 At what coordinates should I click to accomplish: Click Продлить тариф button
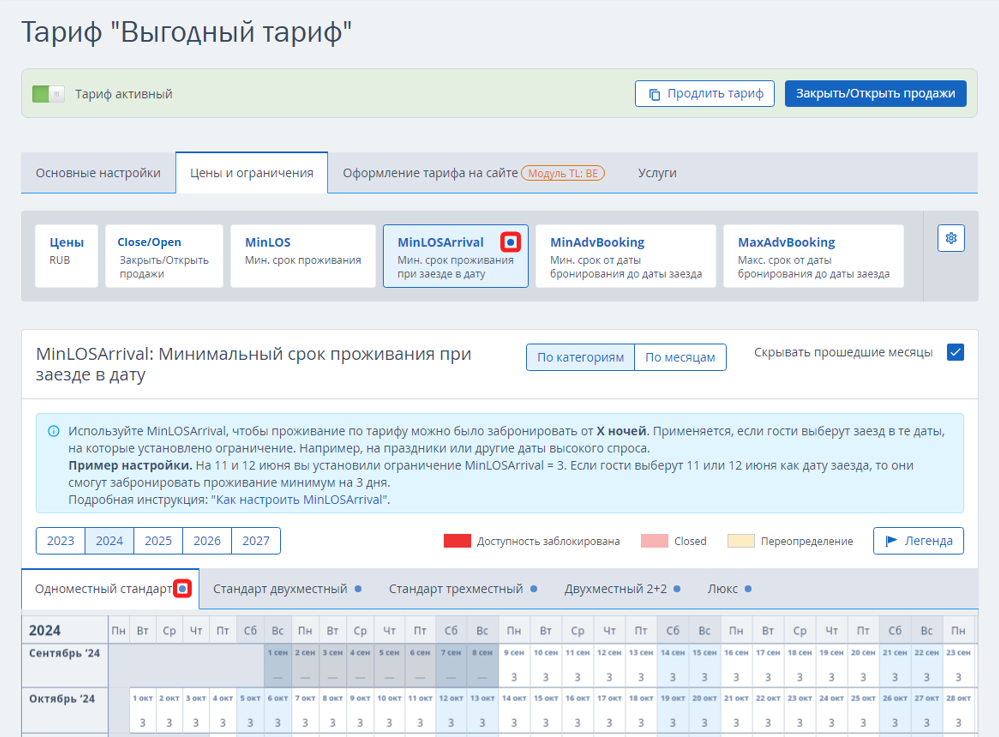(705, 94)
